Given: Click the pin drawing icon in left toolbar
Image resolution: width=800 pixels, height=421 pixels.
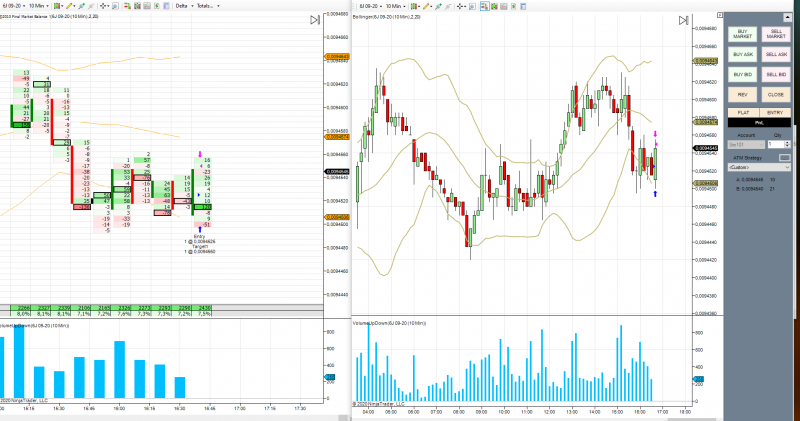Looking at the screenshot, I should pyautogui.click(x=82, y=6).
